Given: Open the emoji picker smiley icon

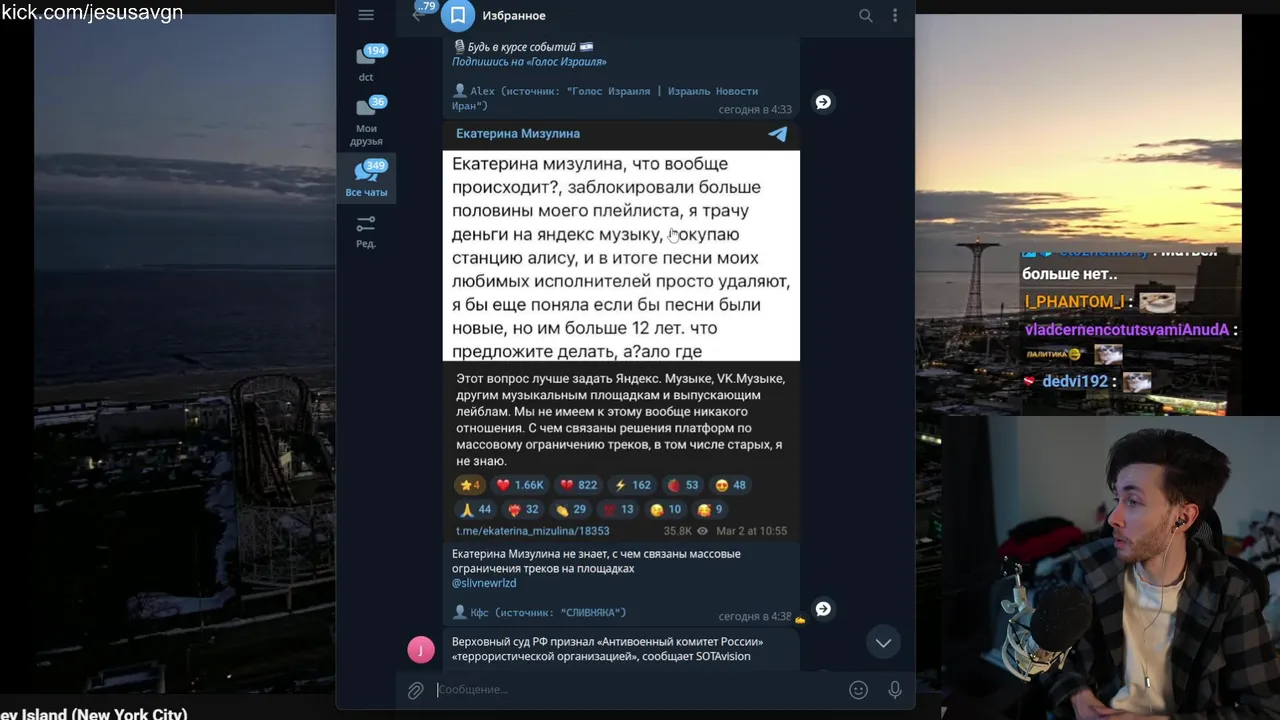Looking at the screenshot, I should pos(858,689).
